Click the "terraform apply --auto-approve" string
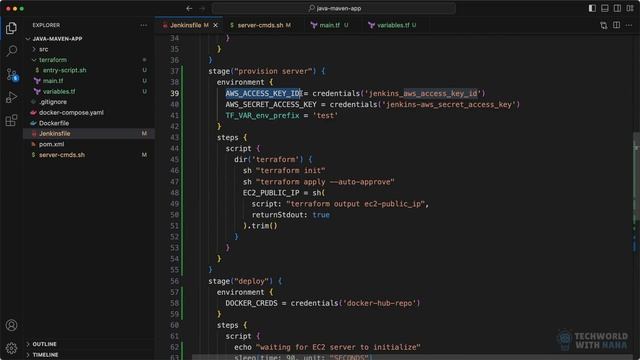Image resolution: width=640 pixels, height=360 pixels. click(x=325, y=182)
